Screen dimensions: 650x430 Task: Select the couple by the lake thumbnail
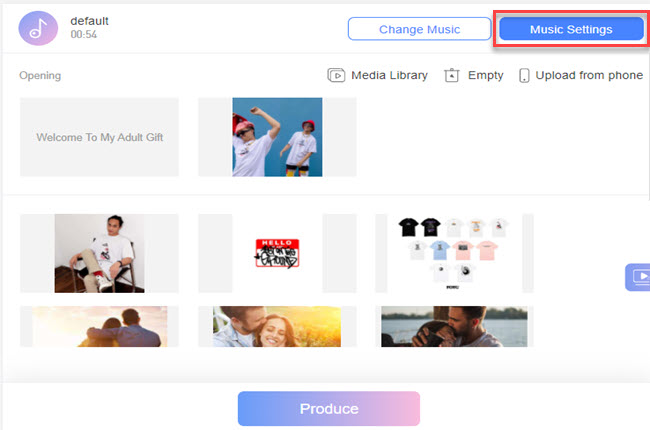point(454,326)
